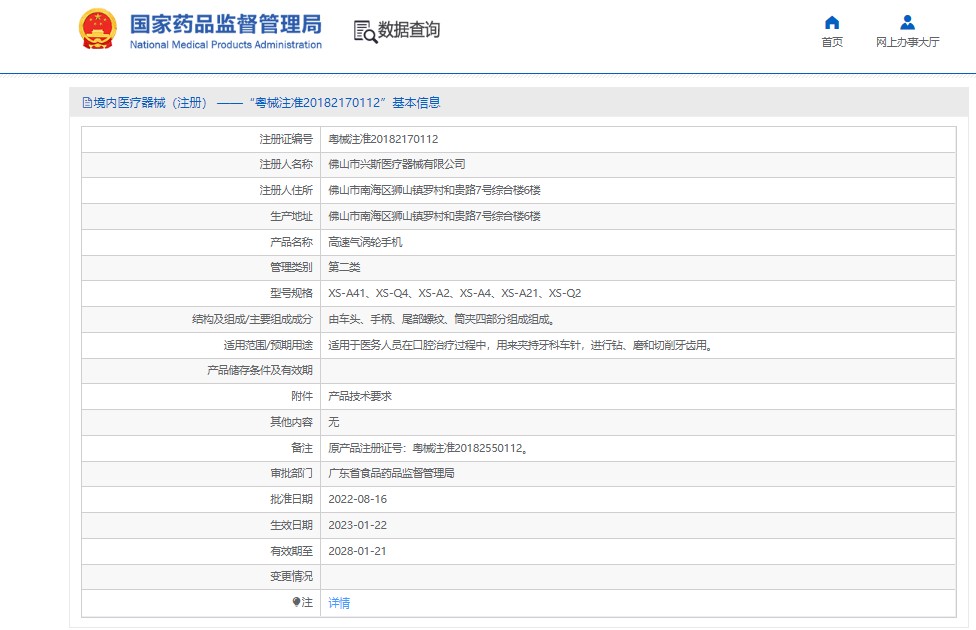
Task: Click the National Medical Products Administration English text
Action: [225, 45]
